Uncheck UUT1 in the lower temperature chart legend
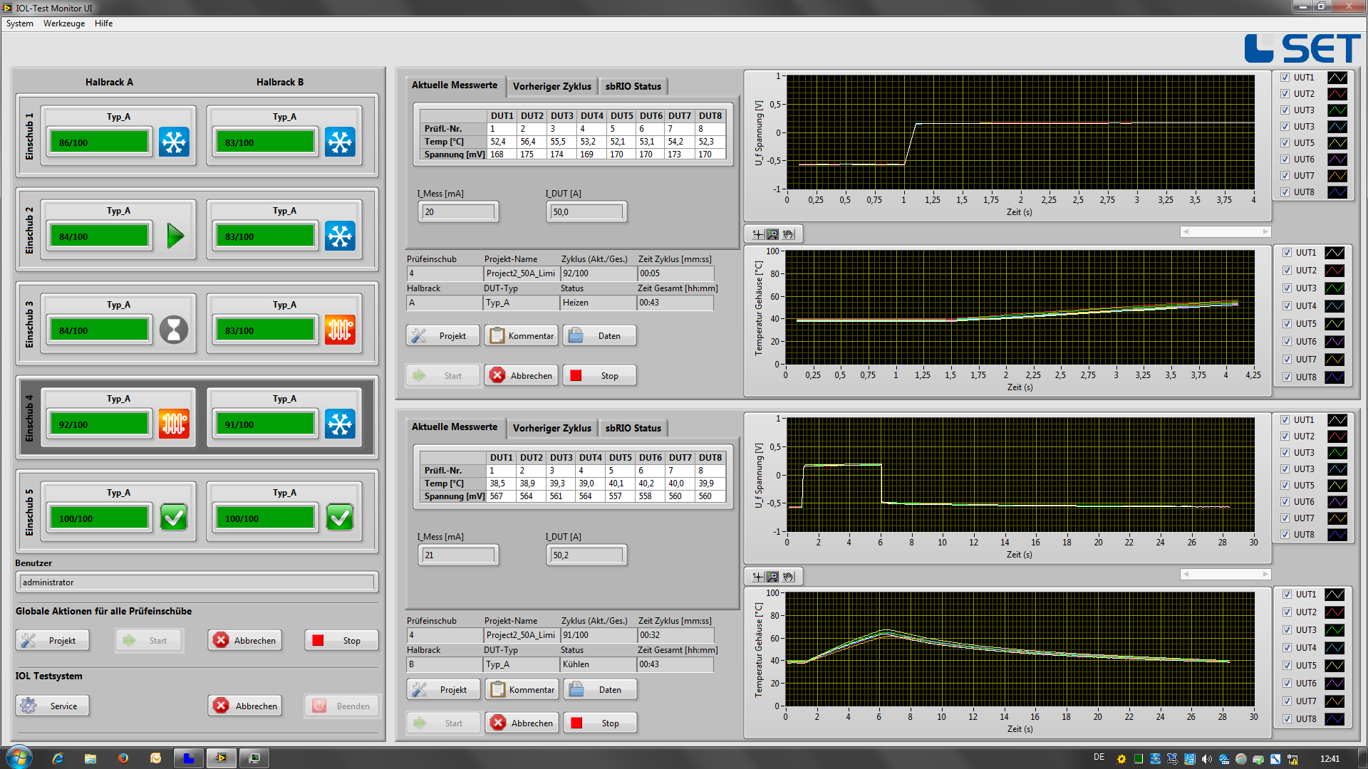This screenshot has height=769, width=1368. point(1287,595)
